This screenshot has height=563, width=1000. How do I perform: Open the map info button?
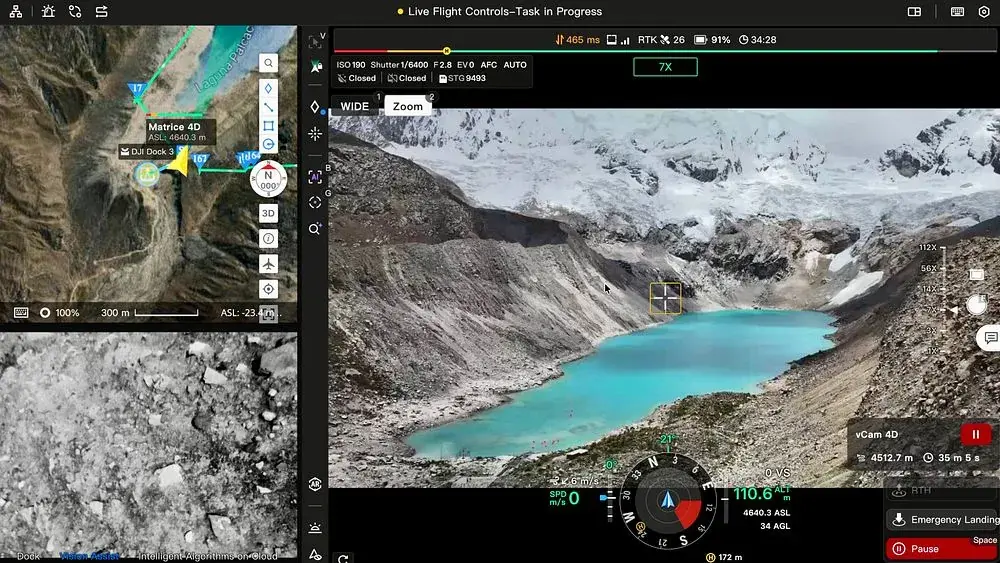268,238
